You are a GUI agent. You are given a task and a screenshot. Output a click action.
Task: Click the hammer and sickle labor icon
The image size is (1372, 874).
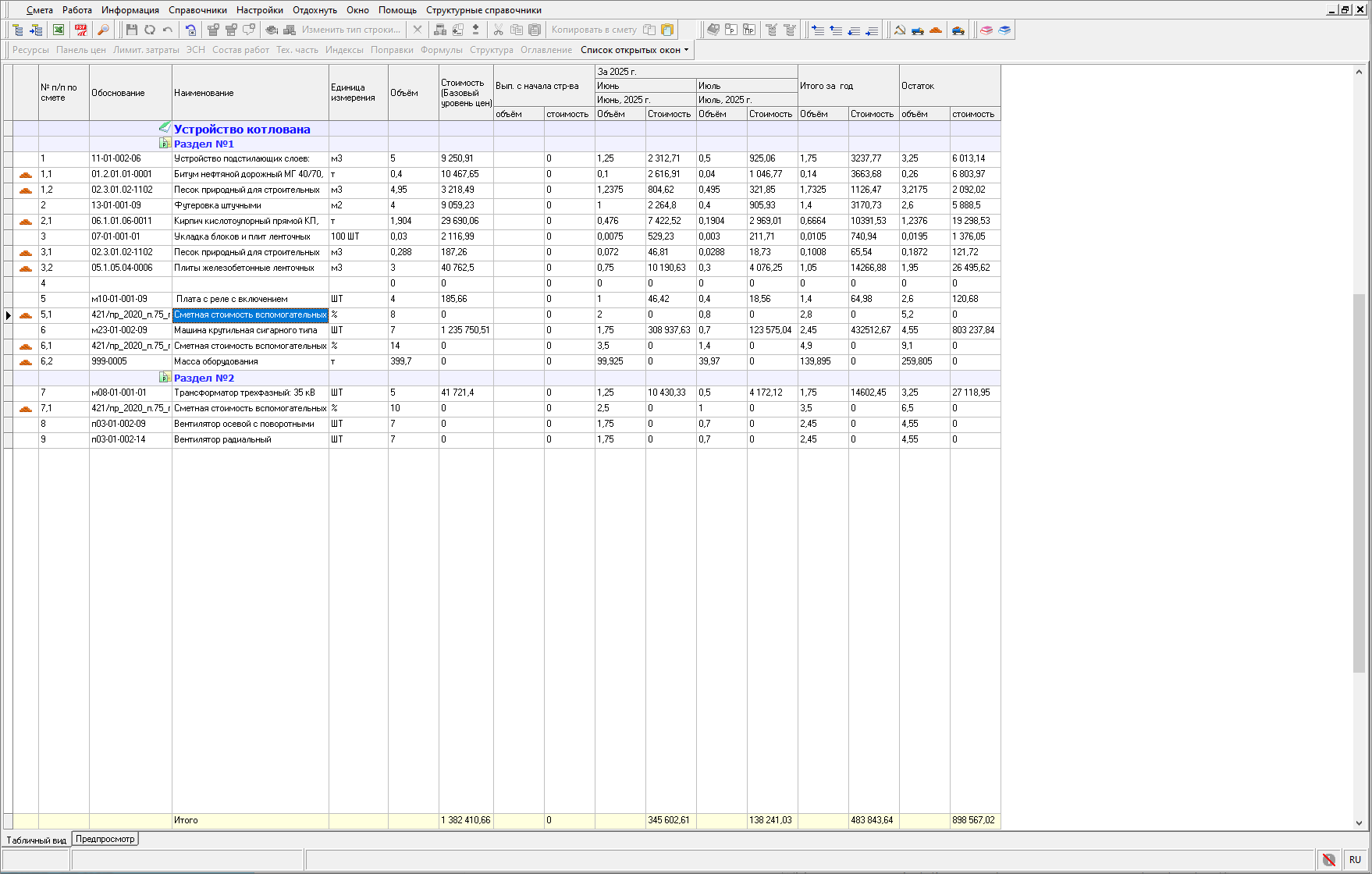pyautogui.click(x=900, y=30)
